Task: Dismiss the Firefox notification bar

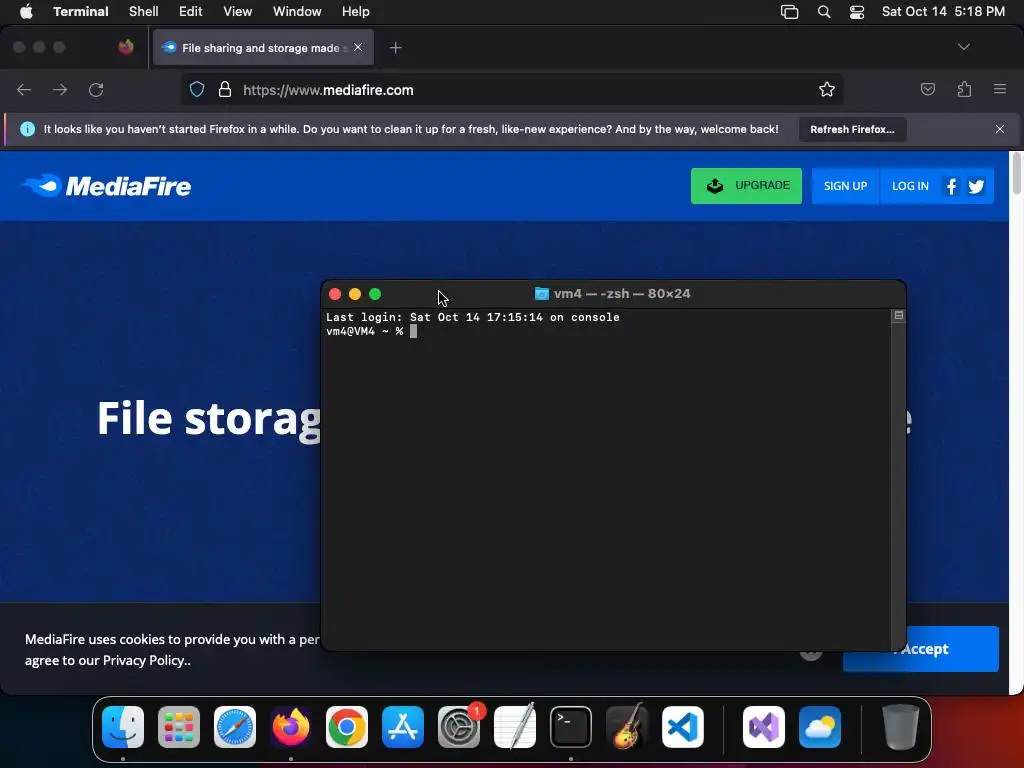Action: (x=1000, y=129)
